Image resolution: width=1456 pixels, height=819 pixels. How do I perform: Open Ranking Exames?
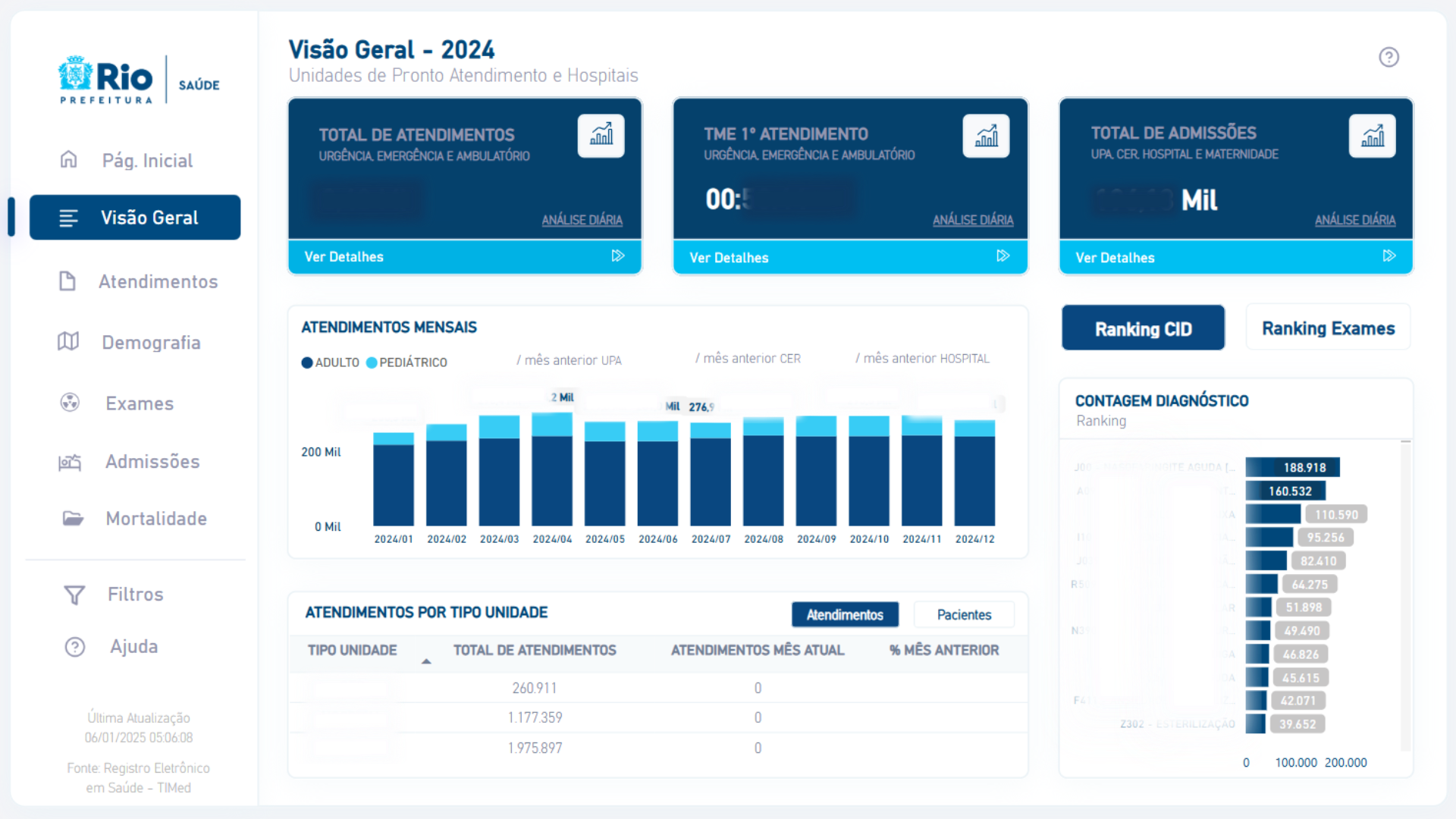point(1328,328)
